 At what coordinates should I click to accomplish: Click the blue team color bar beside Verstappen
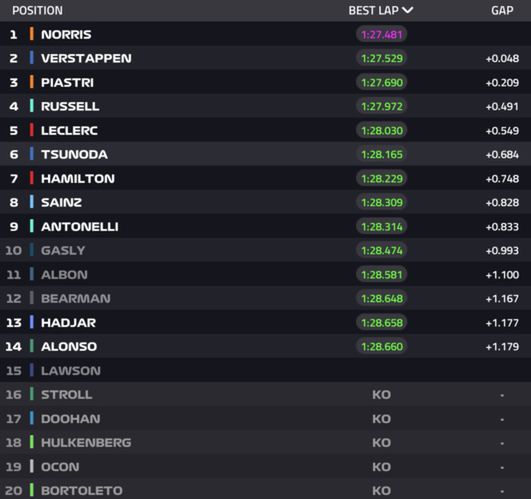tap(31, 58)
